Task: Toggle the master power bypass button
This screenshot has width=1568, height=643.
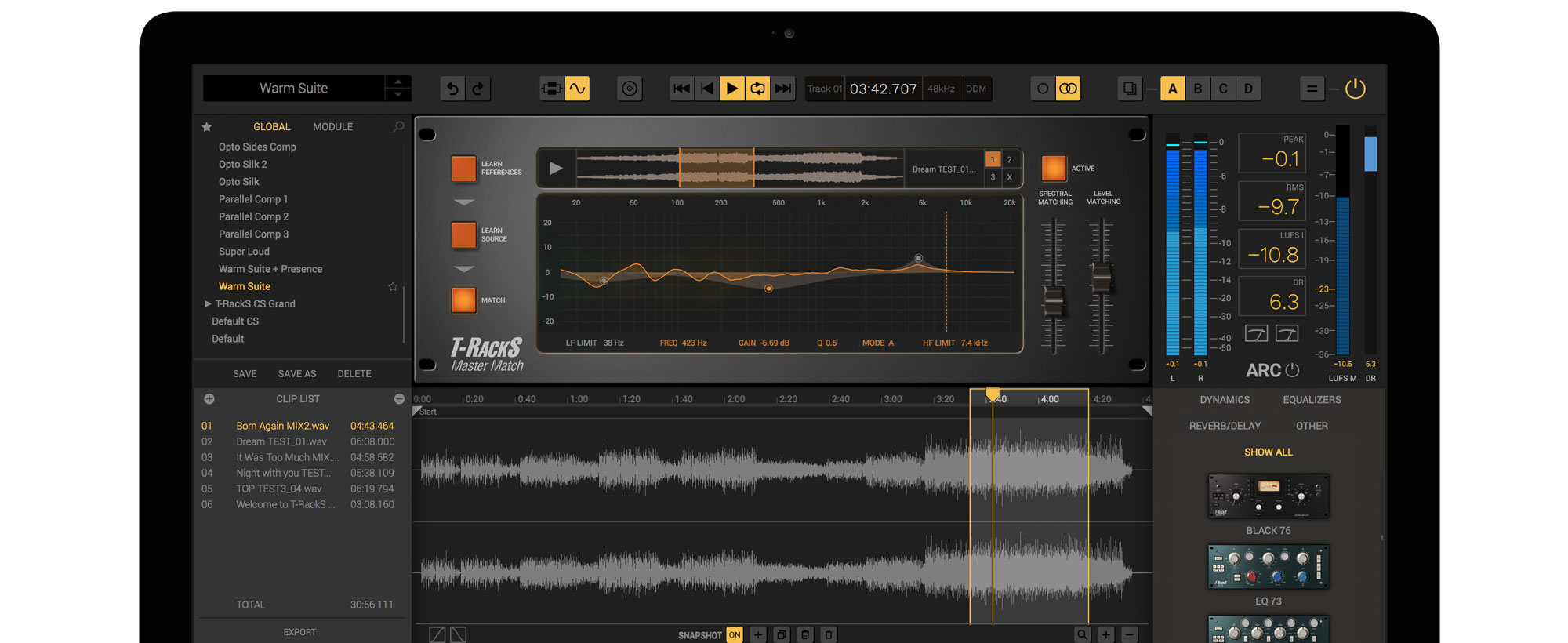Action: [1356, 89]
